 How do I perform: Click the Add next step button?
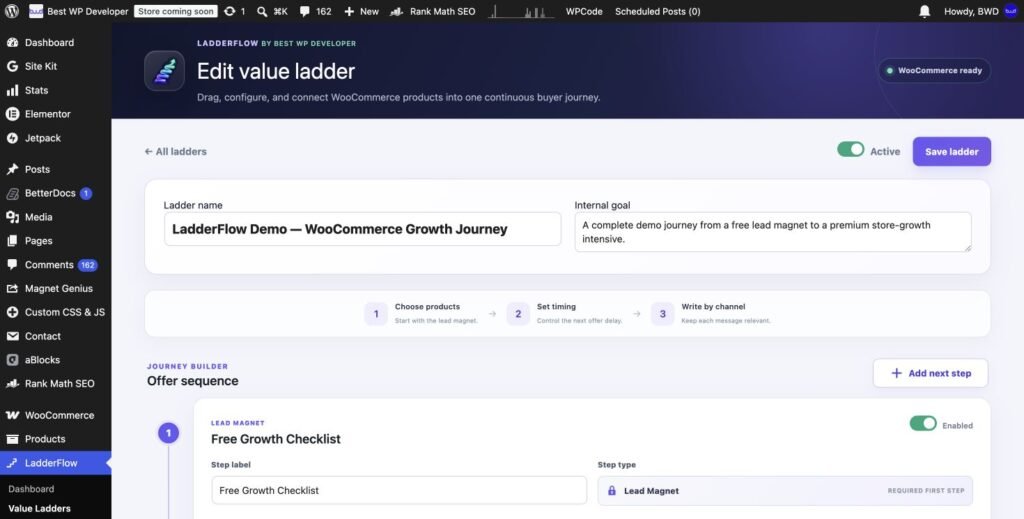point(931,373)
